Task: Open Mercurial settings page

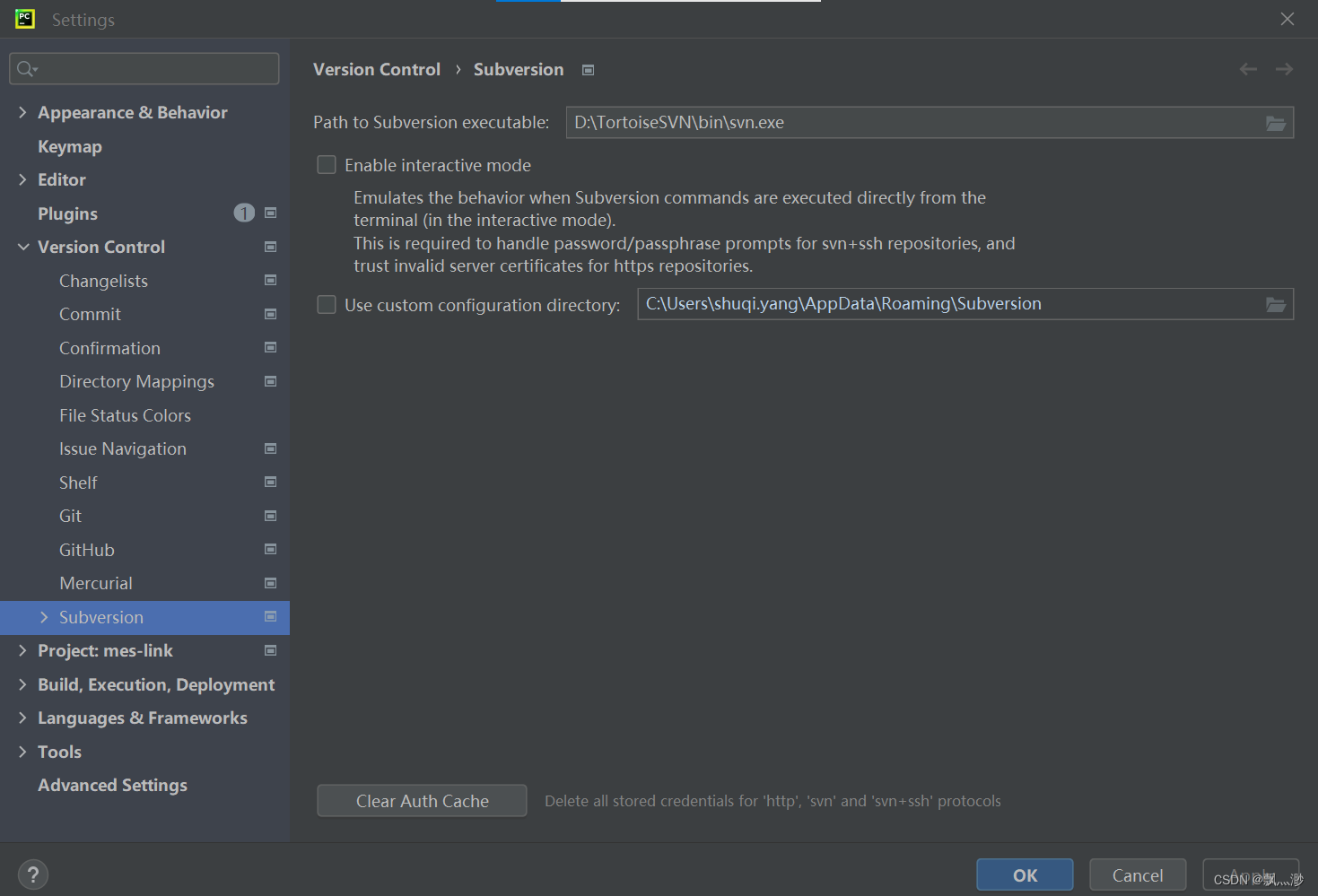Action: [96, 583]
